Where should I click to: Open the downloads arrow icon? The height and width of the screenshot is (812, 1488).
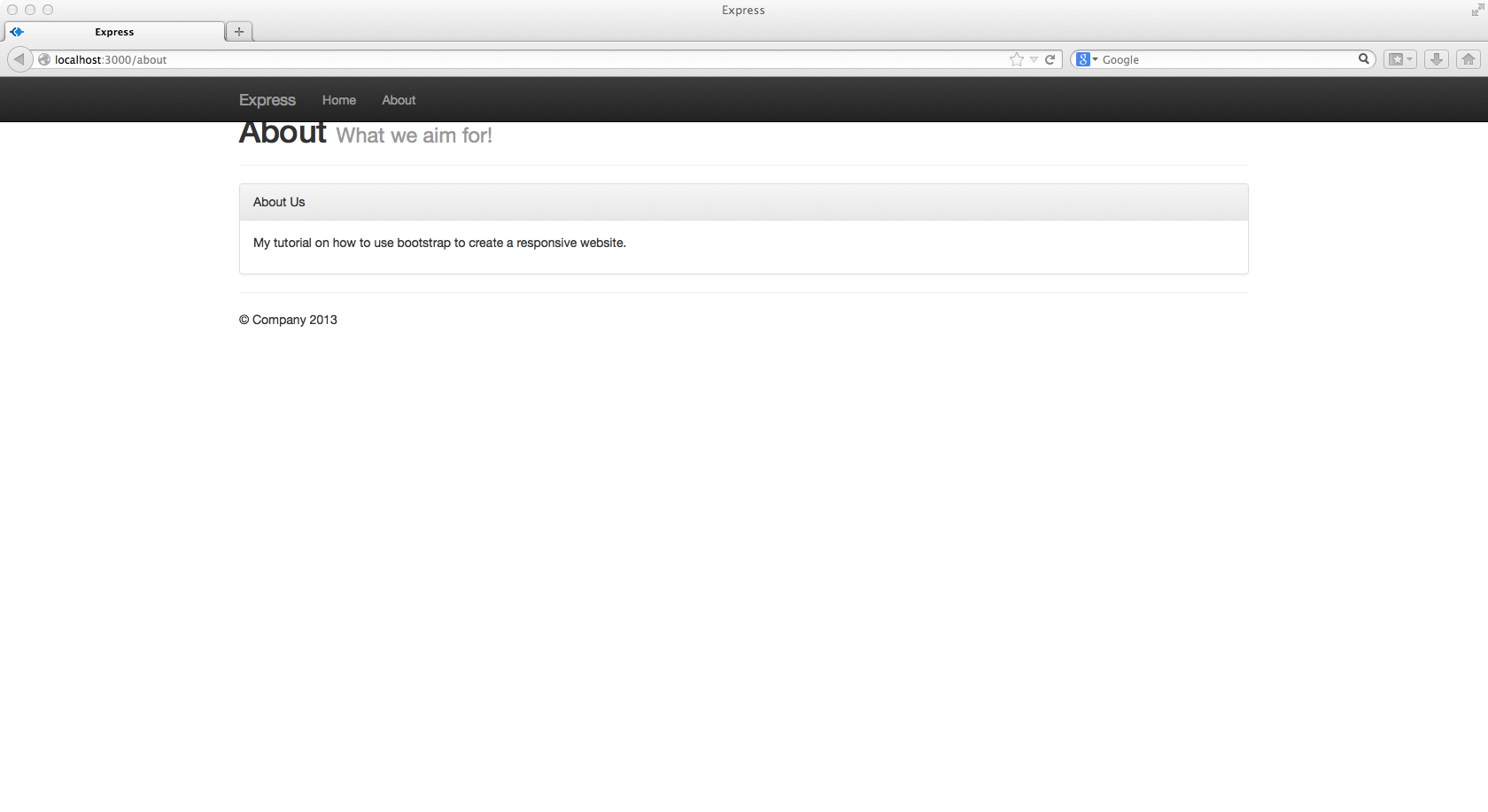[x=1437, y=59]
